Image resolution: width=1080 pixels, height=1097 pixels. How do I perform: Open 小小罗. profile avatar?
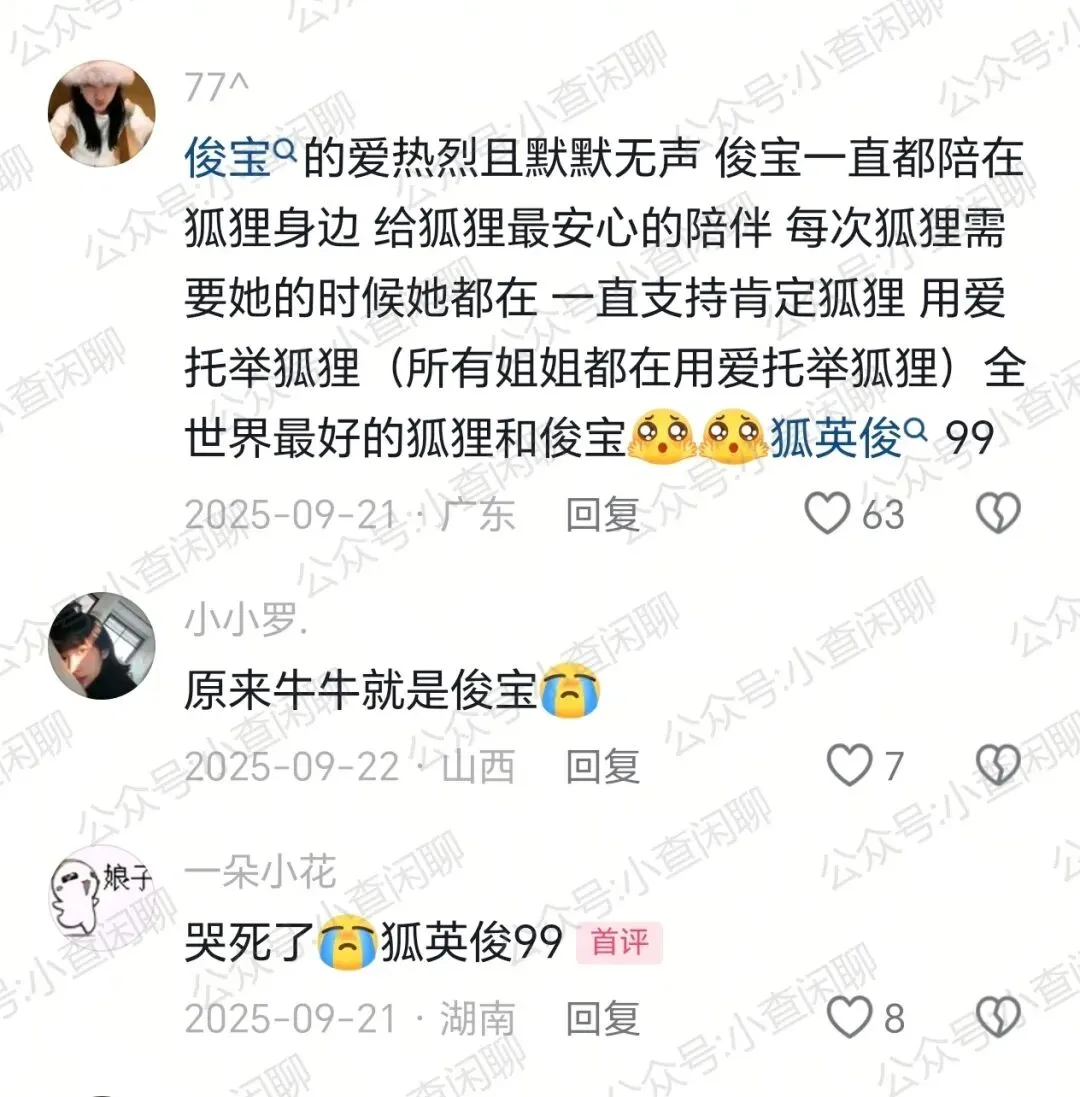tap(101, 645)
